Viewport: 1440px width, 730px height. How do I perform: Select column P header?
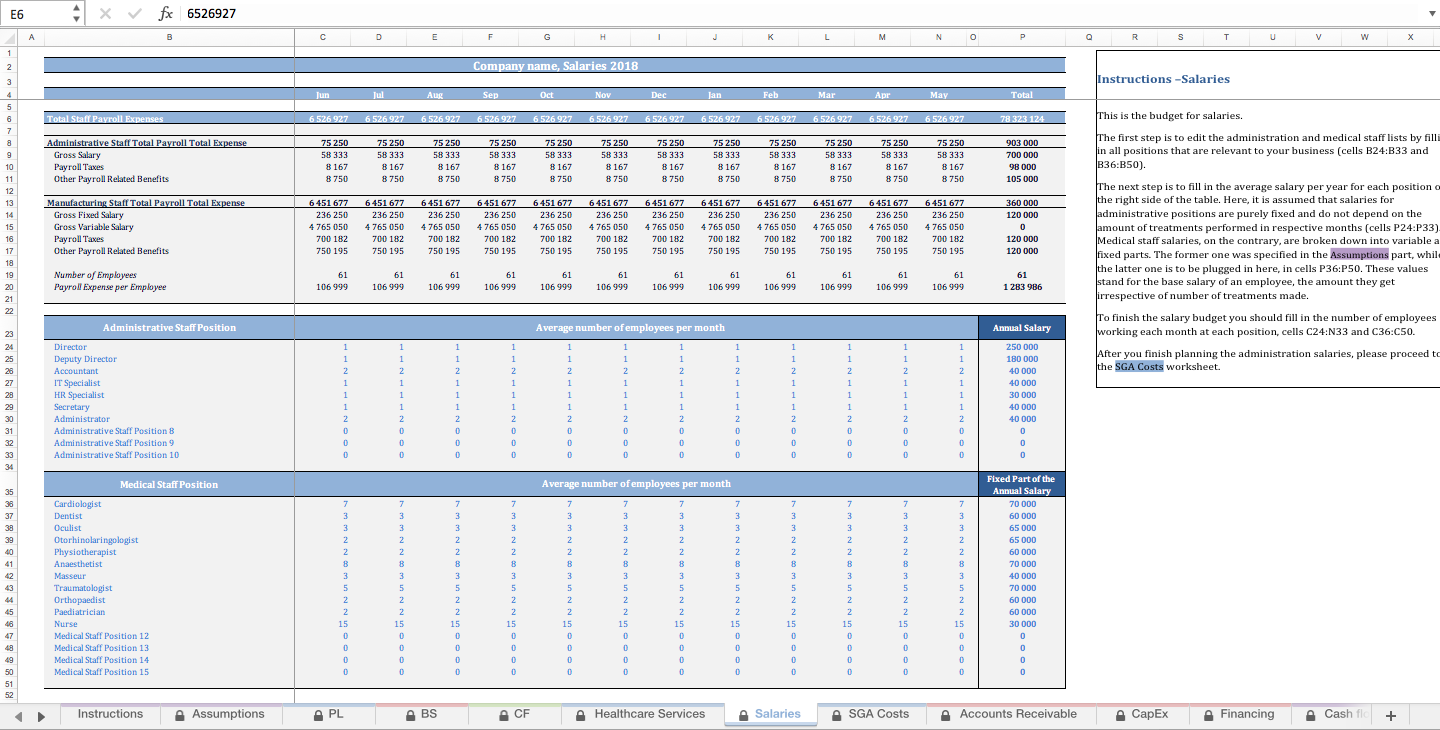click(x=1022, y=37)
